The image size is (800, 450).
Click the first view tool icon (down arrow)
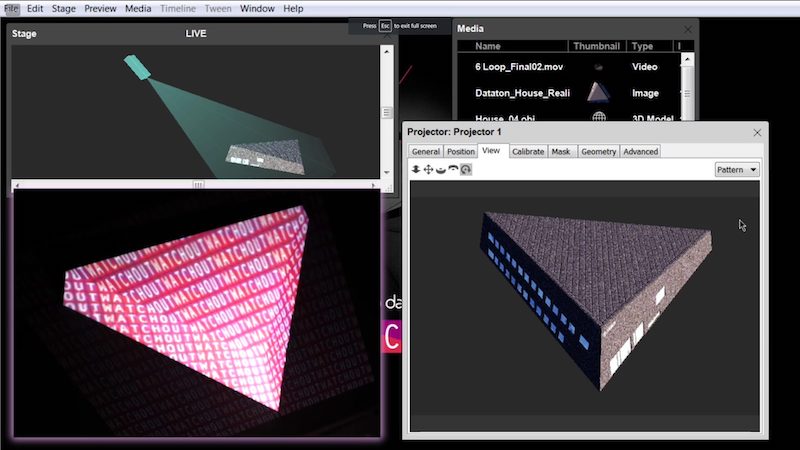[x=416, y=170]
